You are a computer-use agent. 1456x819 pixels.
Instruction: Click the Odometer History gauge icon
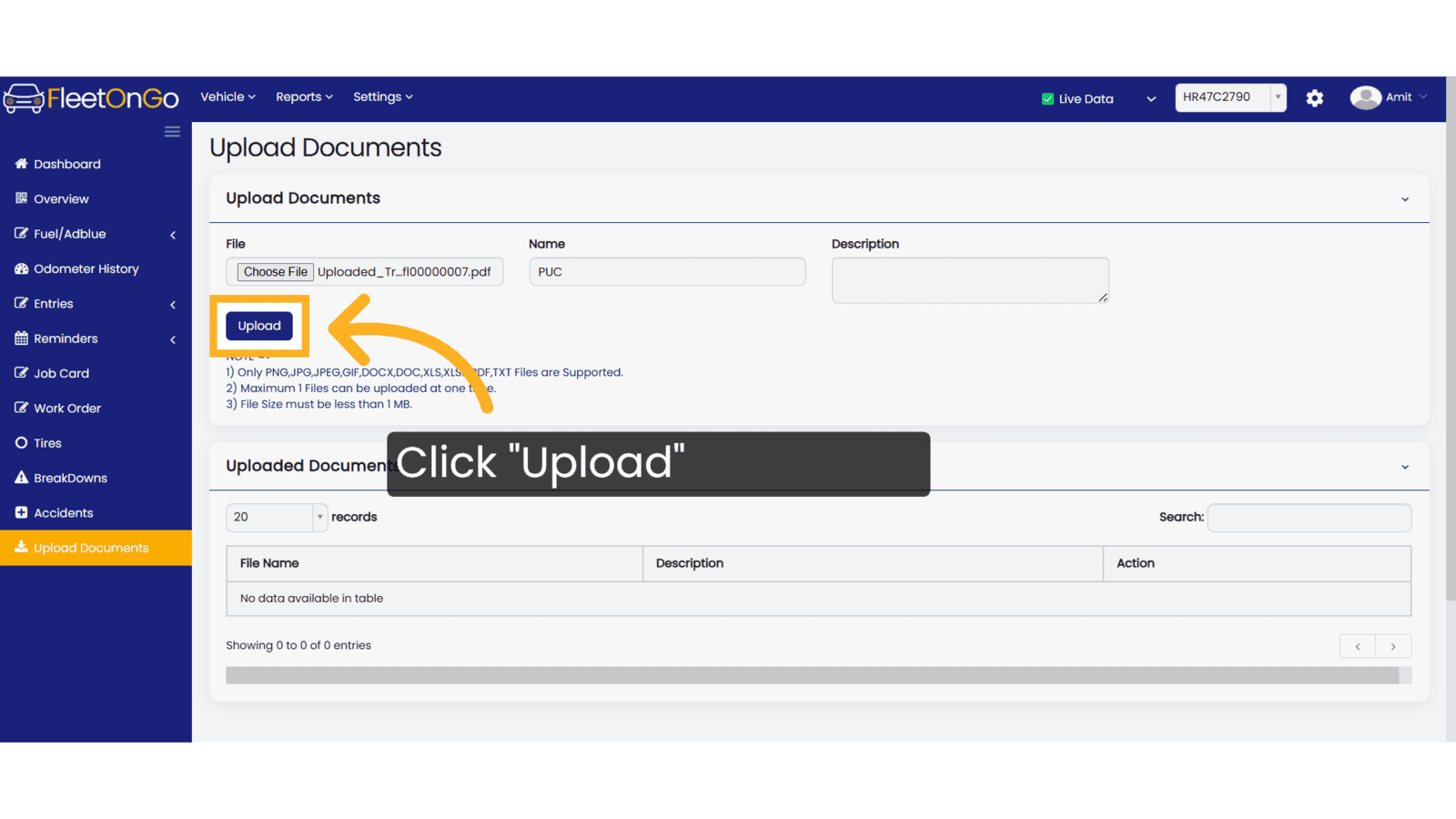point(21,268)
